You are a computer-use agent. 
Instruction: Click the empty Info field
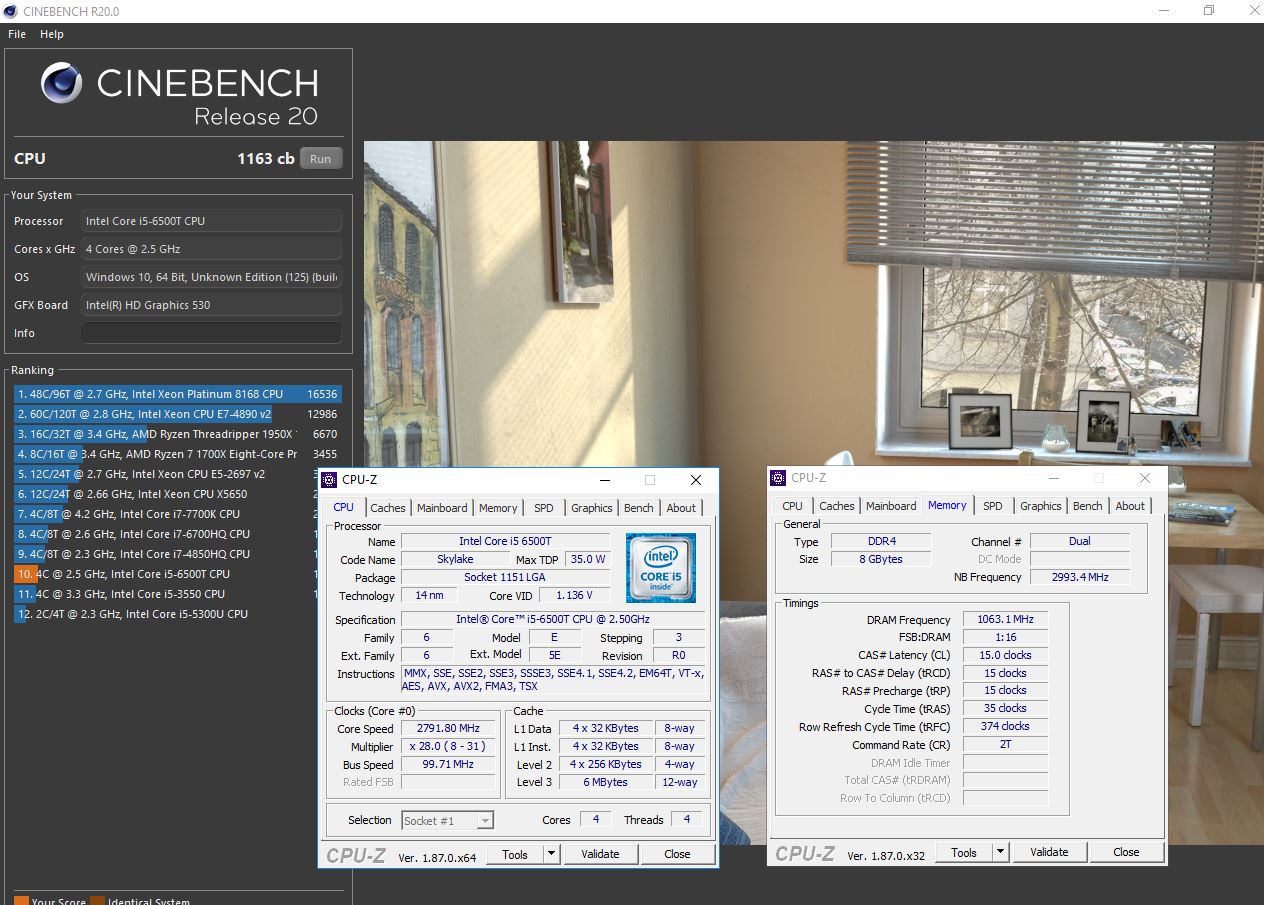pos(211,333)
